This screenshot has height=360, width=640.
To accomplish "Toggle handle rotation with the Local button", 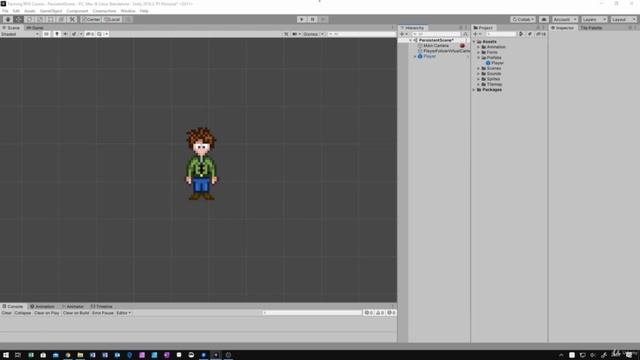I will (112, 19).
